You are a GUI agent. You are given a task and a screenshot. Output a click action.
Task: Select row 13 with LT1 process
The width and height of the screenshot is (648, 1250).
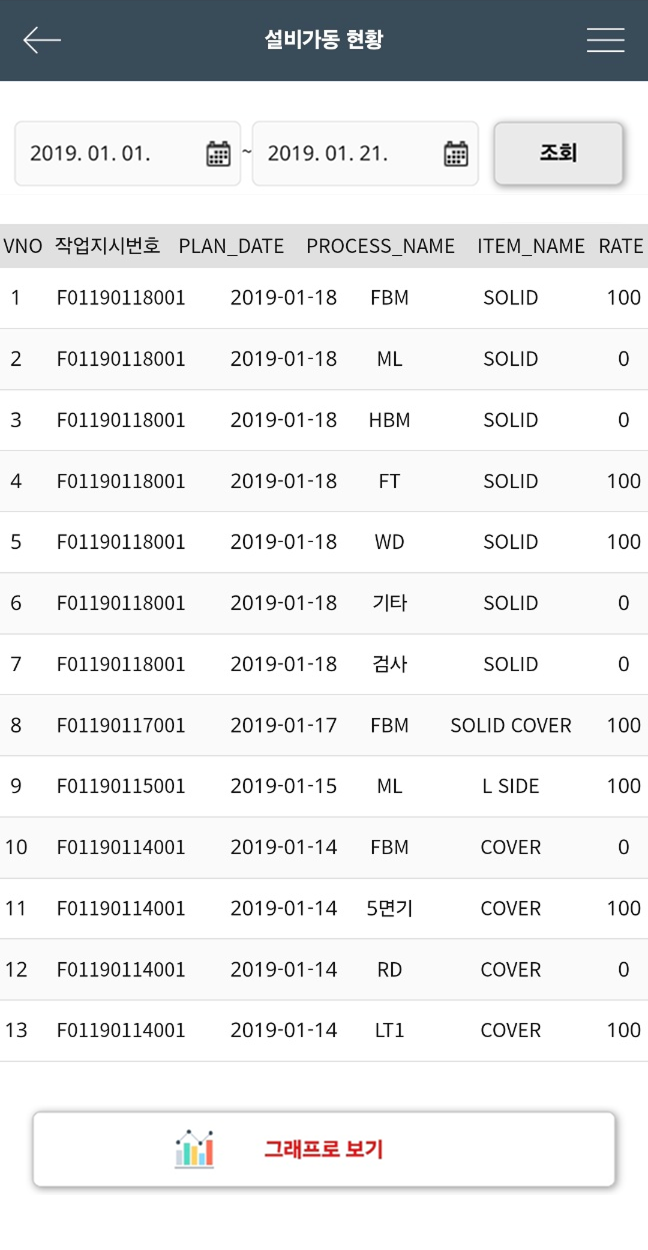[x=324, y=1030]
